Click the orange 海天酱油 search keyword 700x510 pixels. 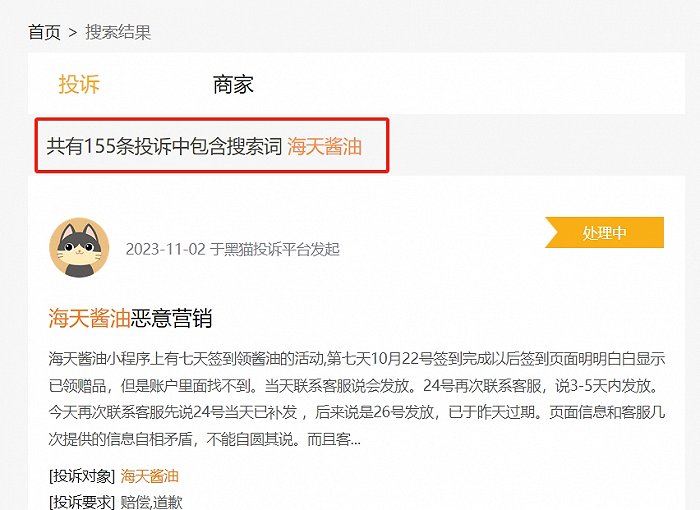pyautogui.click(x=325, y=146)
